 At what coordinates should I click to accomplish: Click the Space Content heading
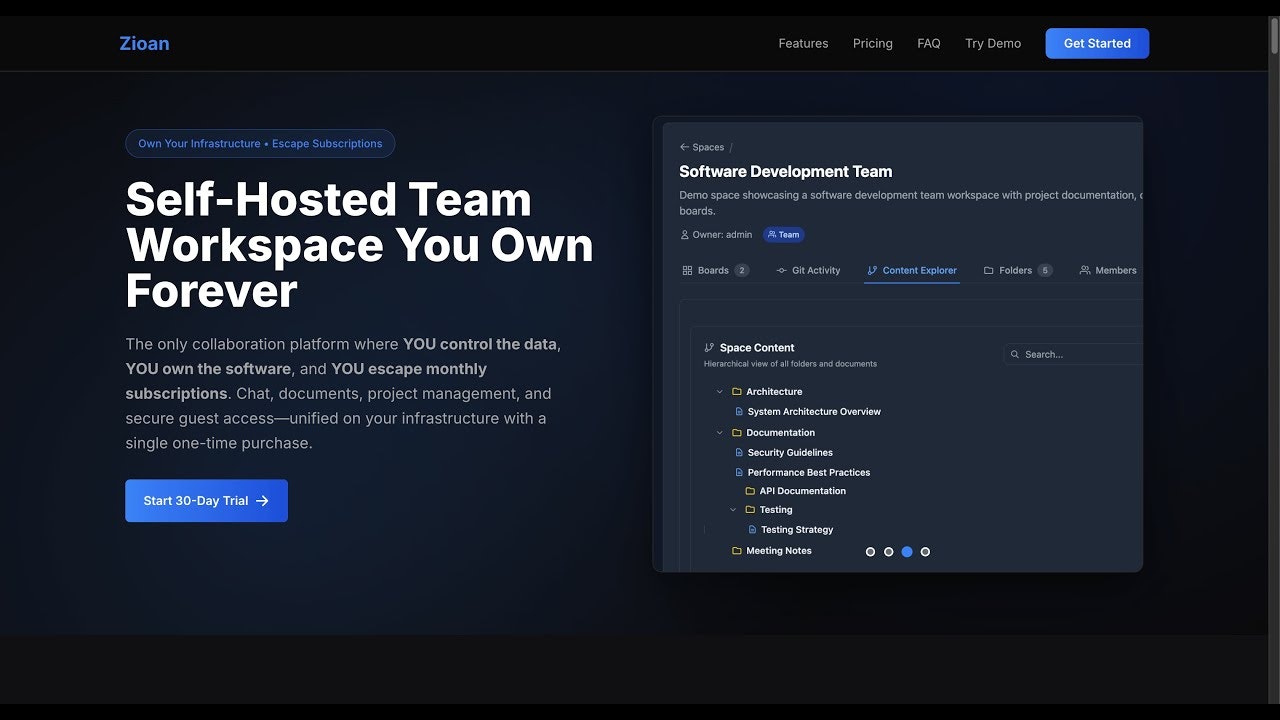point(757,348)
